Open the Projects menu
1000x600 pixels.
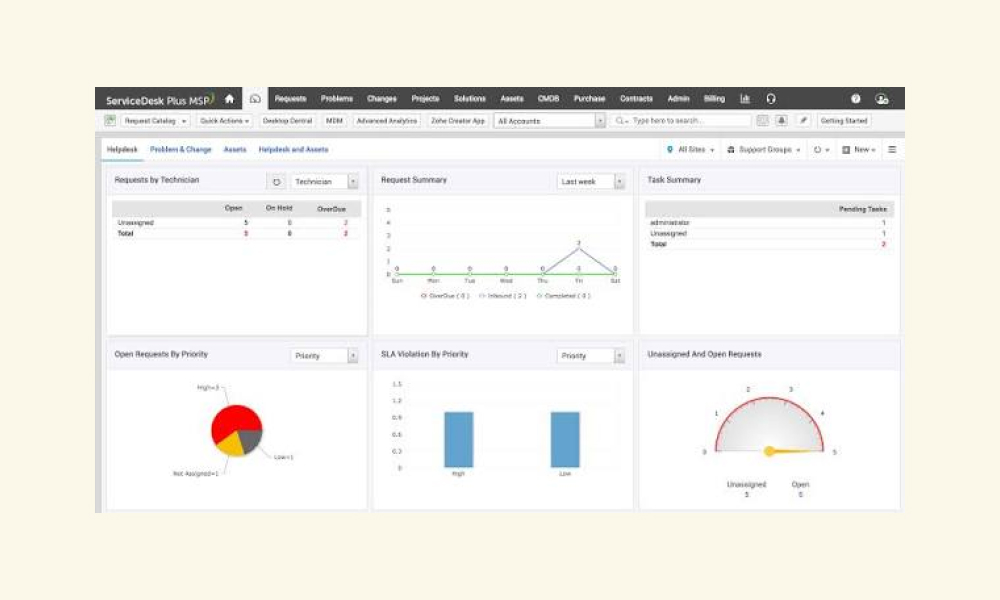[x=425, y=99]
